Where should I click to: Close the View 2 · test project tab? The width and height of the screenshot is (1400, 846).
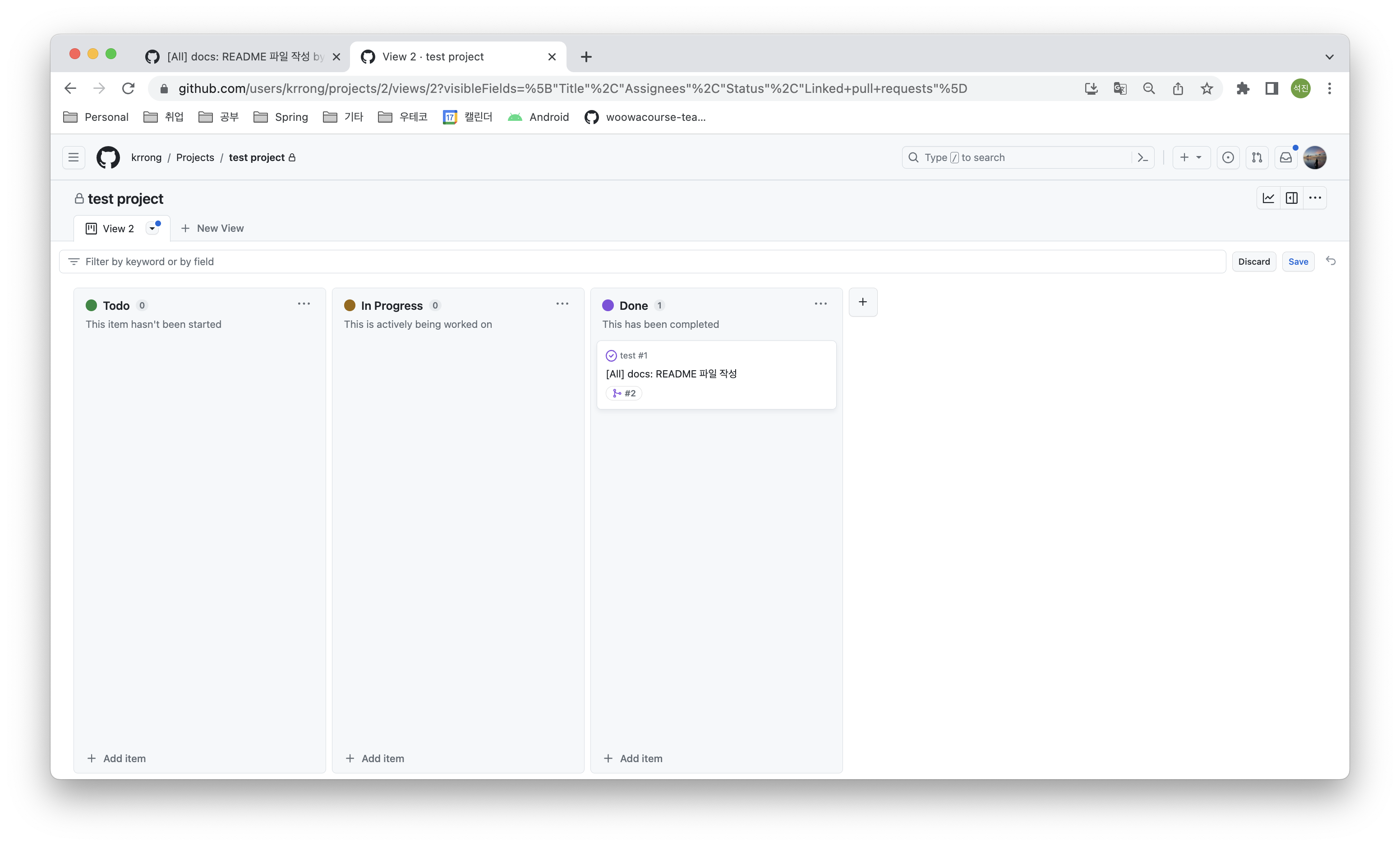[x=552, y=57]
